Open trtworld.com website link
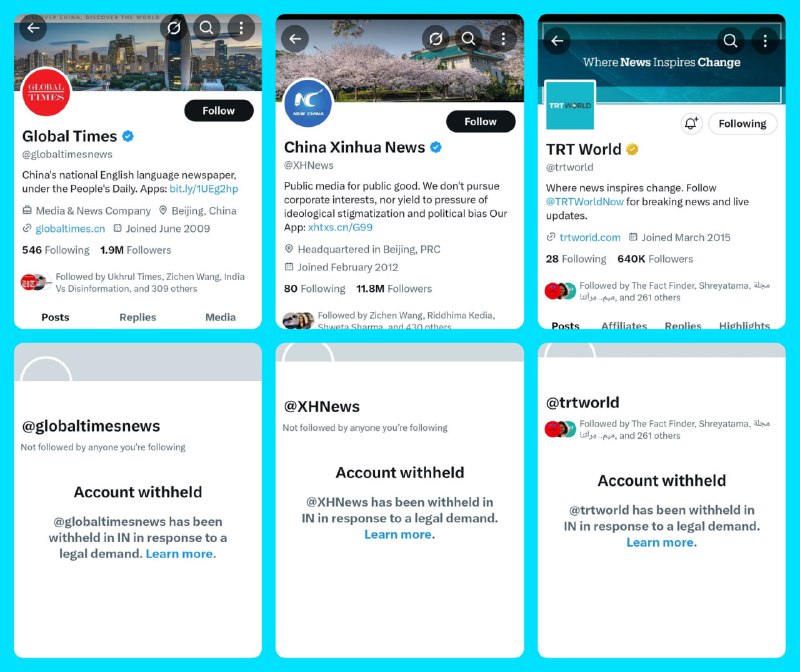This screenshot has width=800, height=672. 590,237
